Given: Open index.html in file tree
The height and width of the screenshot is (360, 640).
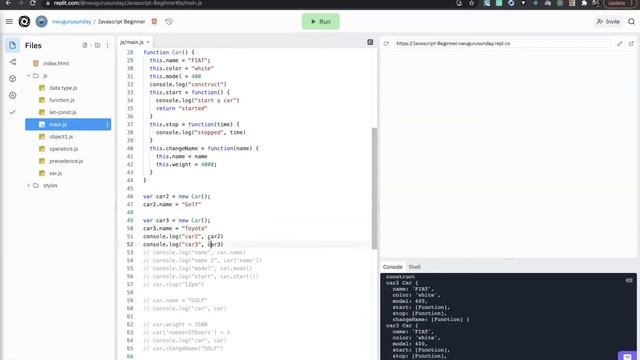Looking at the screenshot, I should point(56,63).
